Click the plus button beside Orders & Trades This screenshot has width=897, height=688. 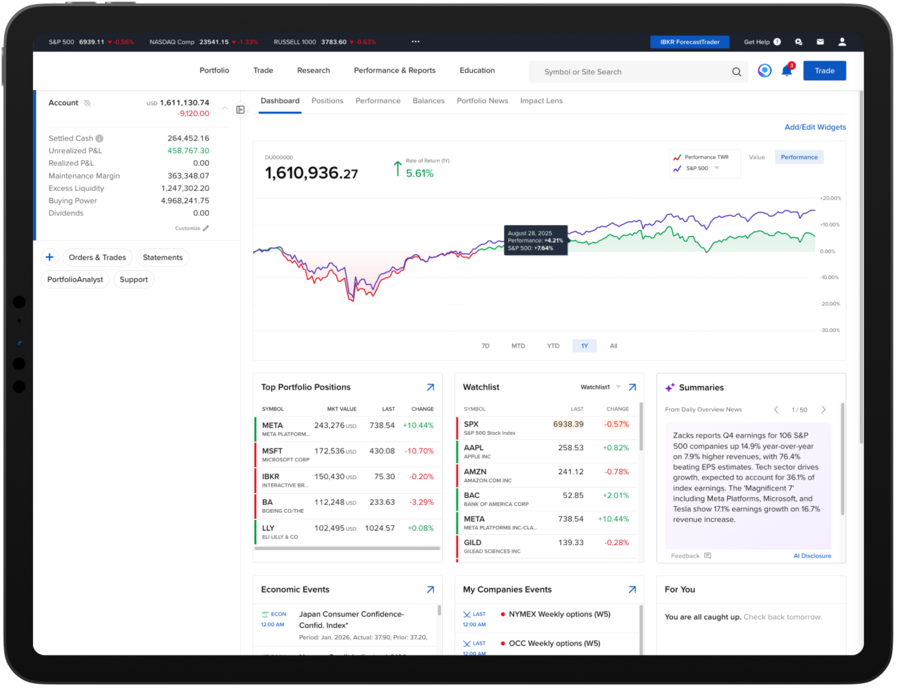click(50, 257)
